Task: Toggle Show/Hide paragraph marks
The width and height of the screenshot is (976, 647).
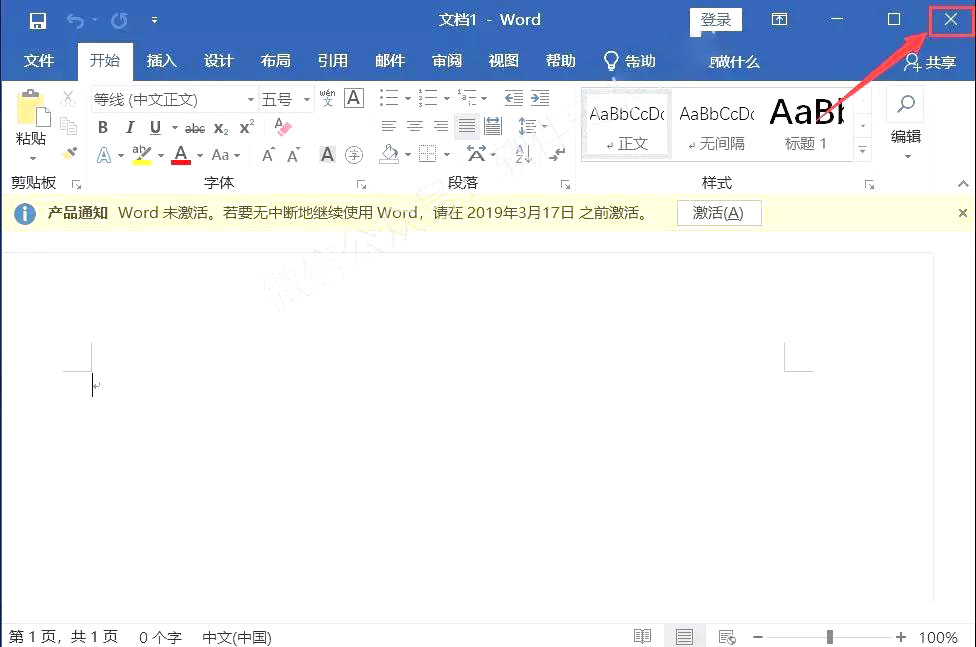Action: [x=557, y=154]
